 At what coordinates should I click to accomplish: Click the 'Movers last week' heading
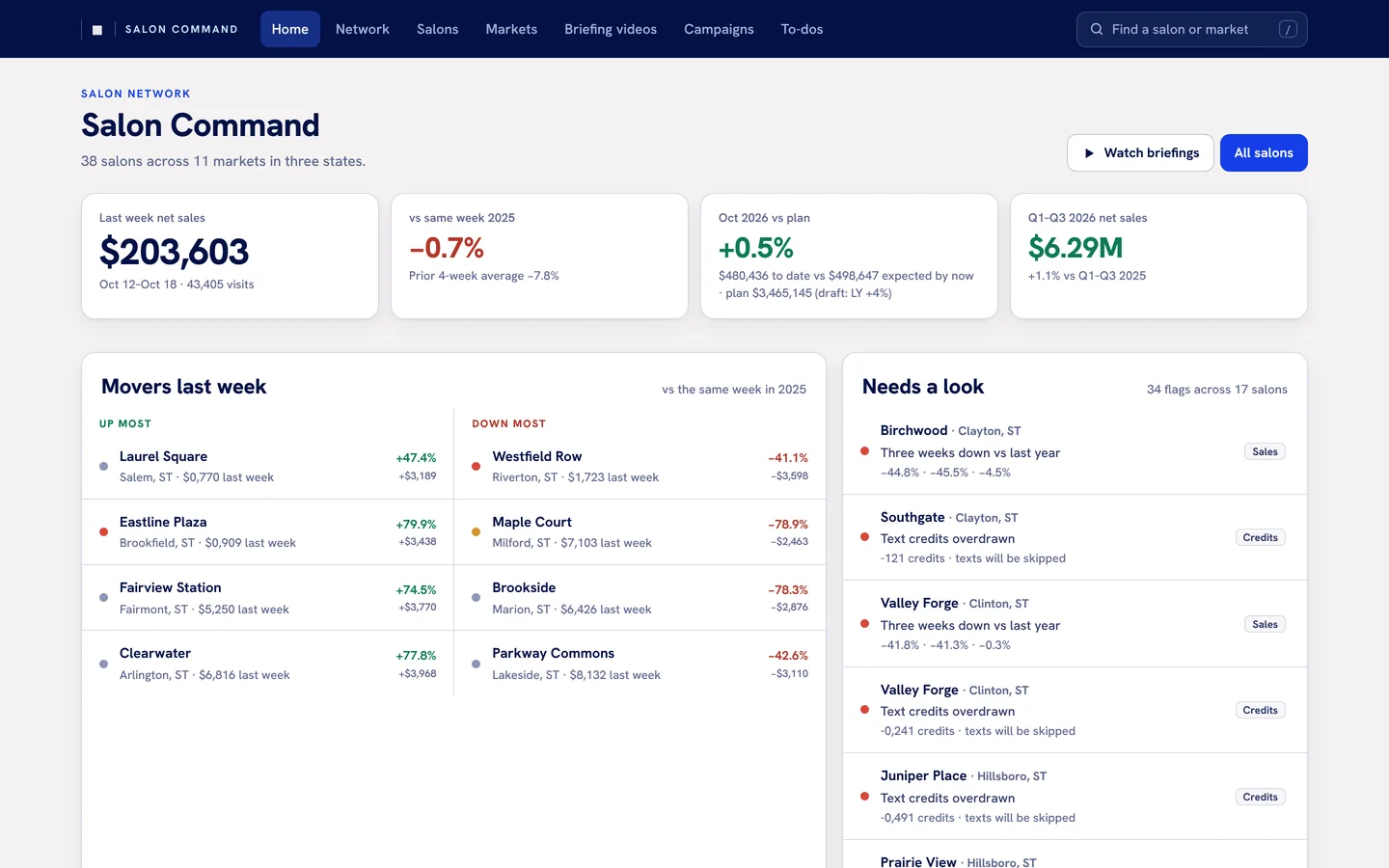click(183, 387)
